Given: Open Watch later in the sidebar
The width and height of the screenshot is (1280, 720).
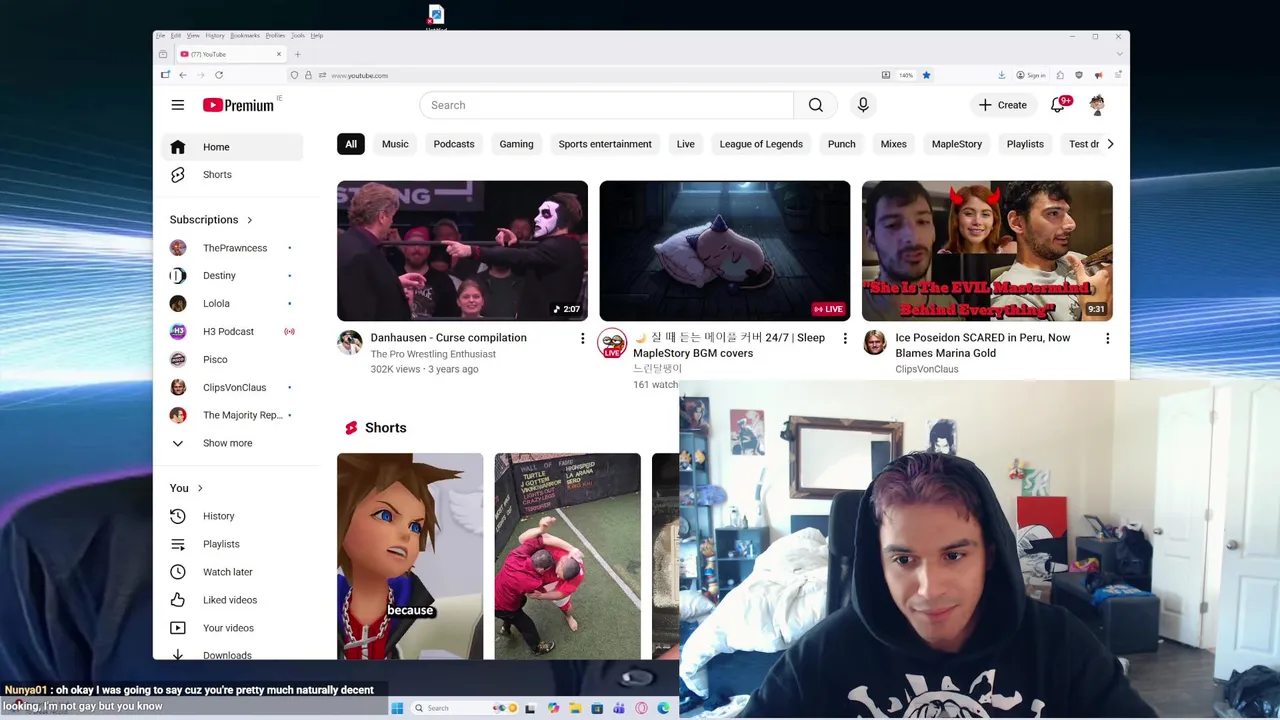Looking at the screenshot, I should tap(232, 572).
